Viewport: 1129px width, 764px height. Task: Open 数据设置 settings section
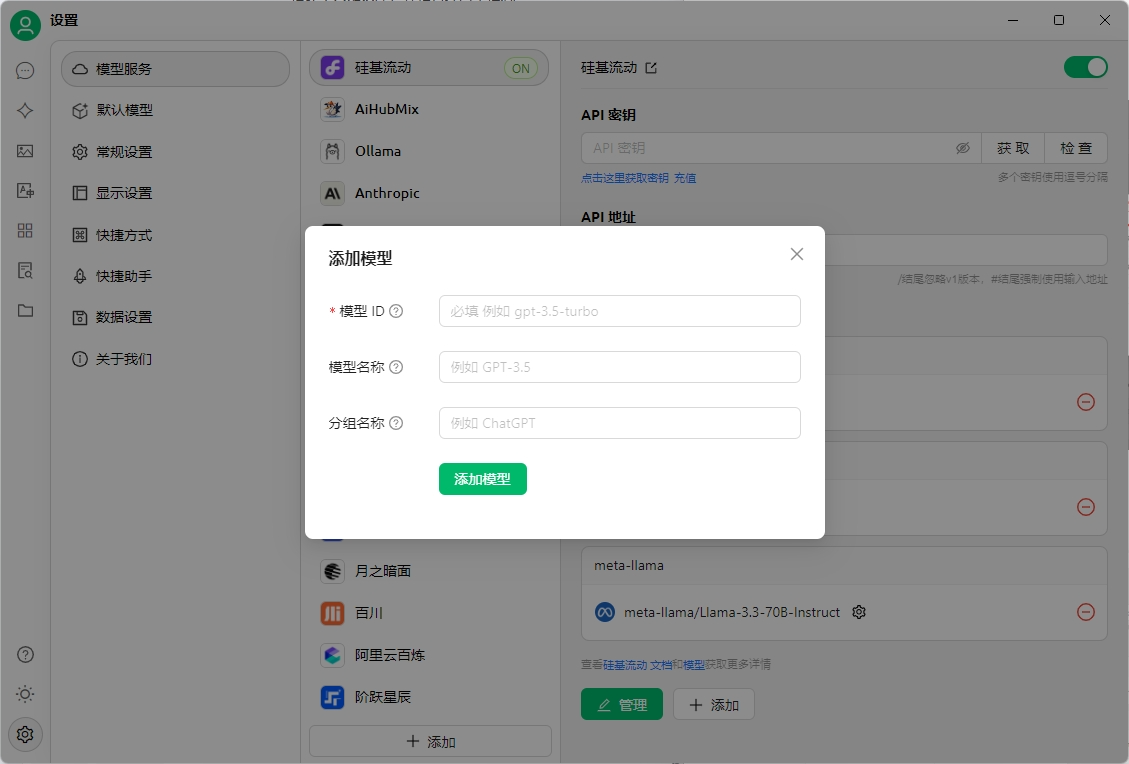click(176, 317)
